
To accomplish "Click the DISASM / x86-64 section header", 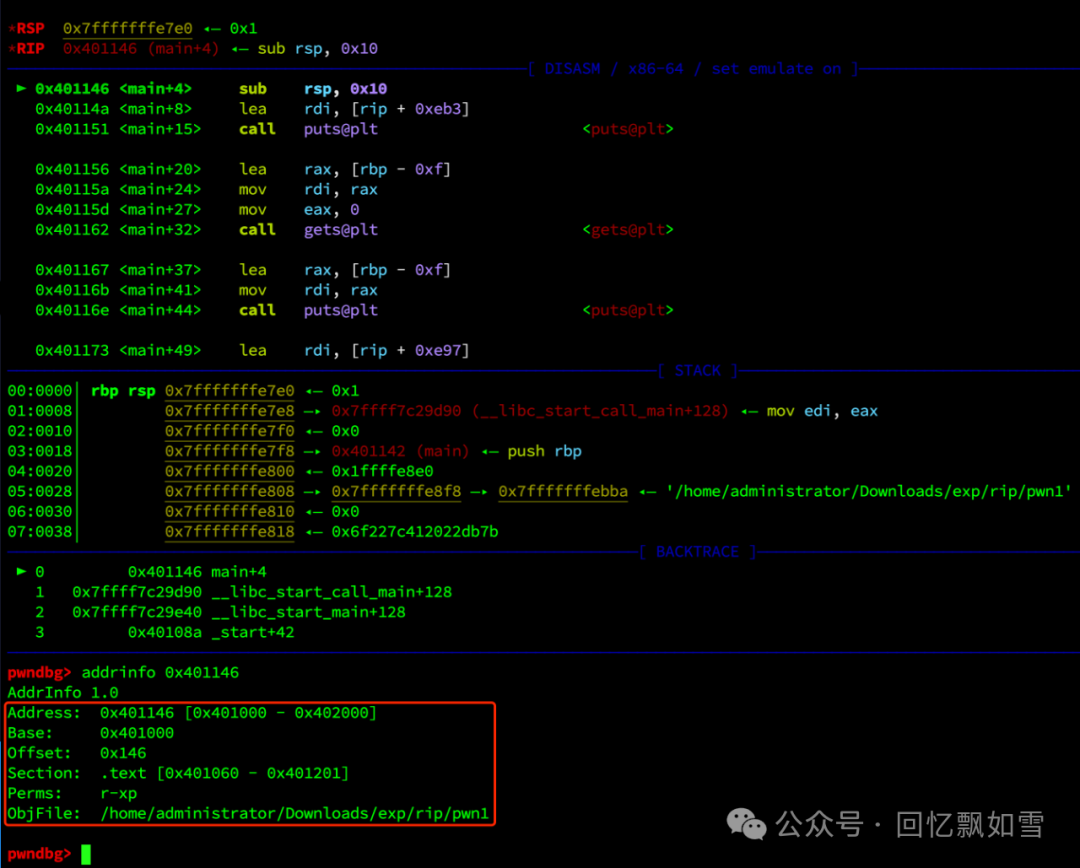I will pos(693,69).
